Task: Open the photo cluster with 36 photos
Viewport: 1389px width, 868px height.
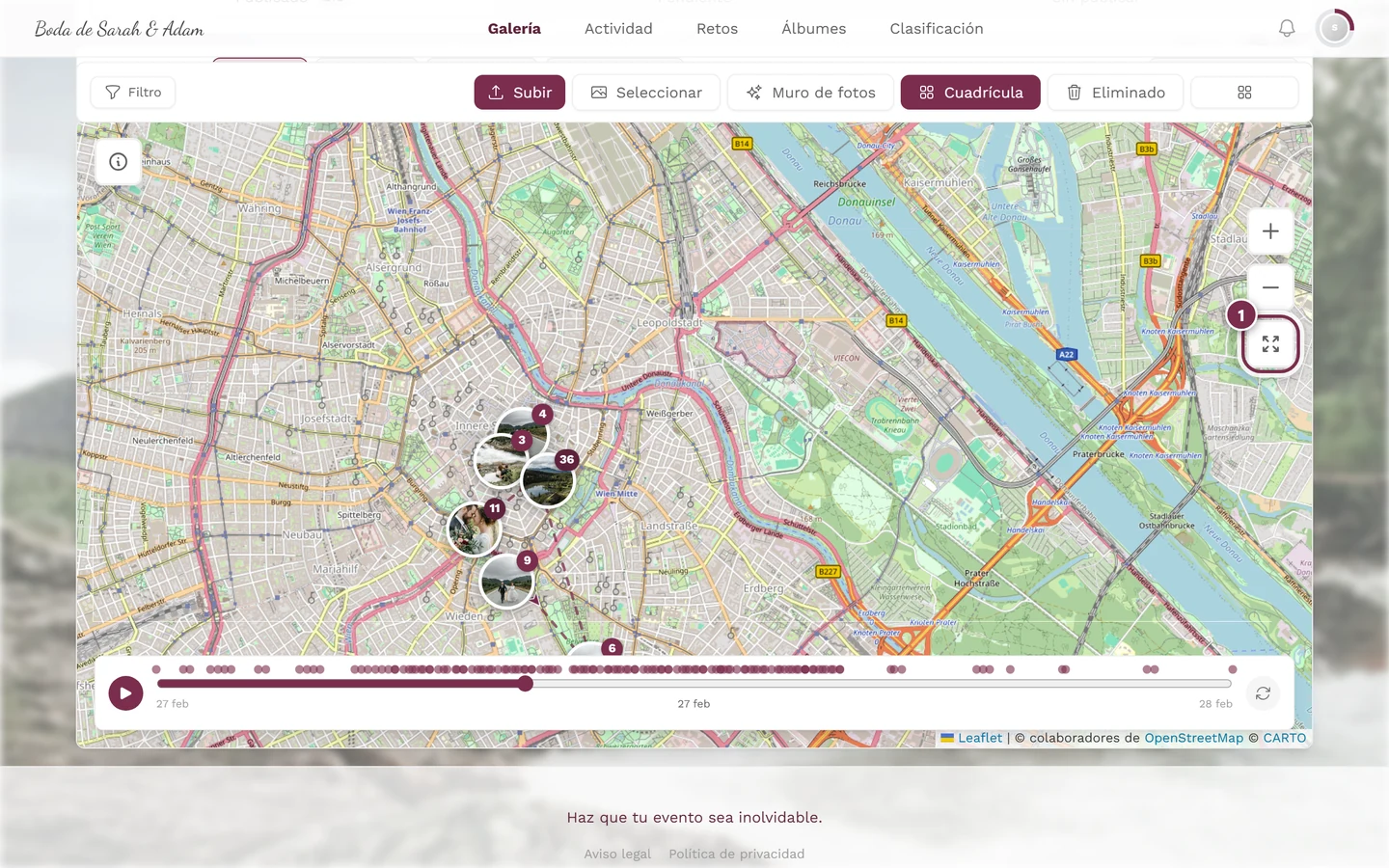Action: 548,479
